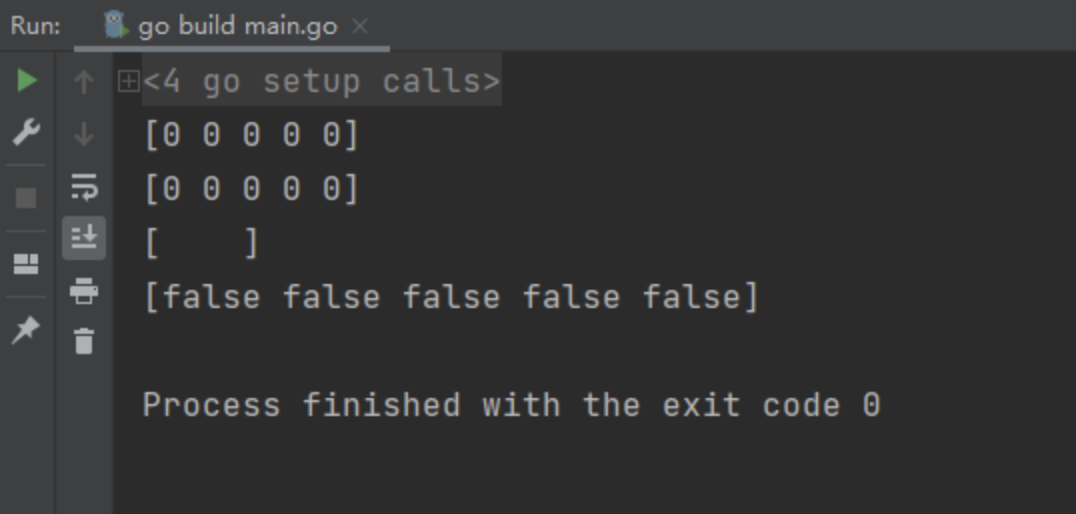Viewport: 1076px width, 514px height.
Task: Expand the folded go setup calls
Action: (x=128, y=82)
